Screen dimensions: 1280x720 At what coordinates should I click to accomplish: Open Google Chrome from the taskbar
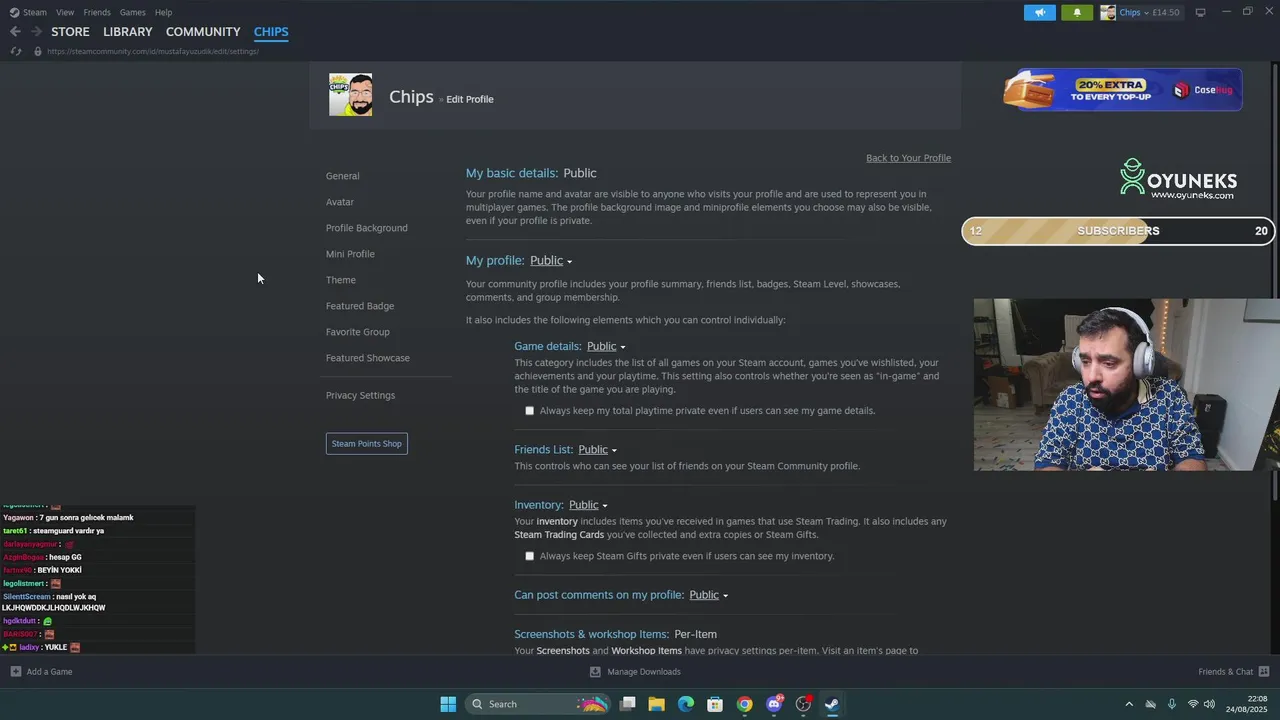click(x=744, y=704)
